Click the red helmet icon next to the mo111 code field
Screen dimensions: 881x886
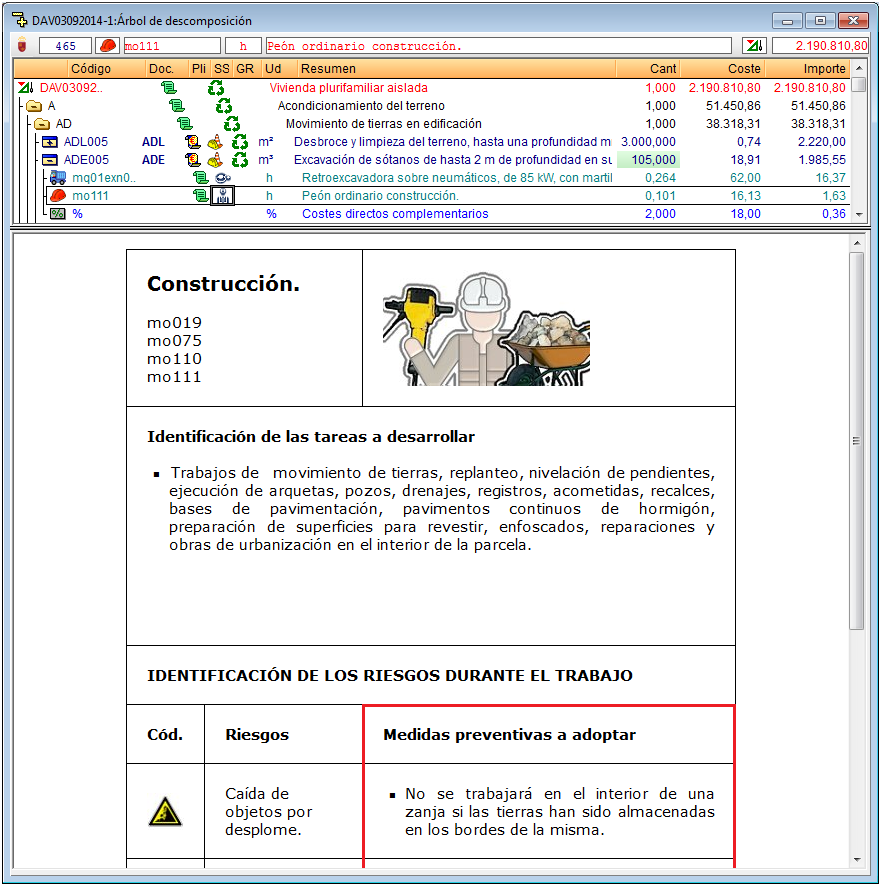[x=107, y=45]
